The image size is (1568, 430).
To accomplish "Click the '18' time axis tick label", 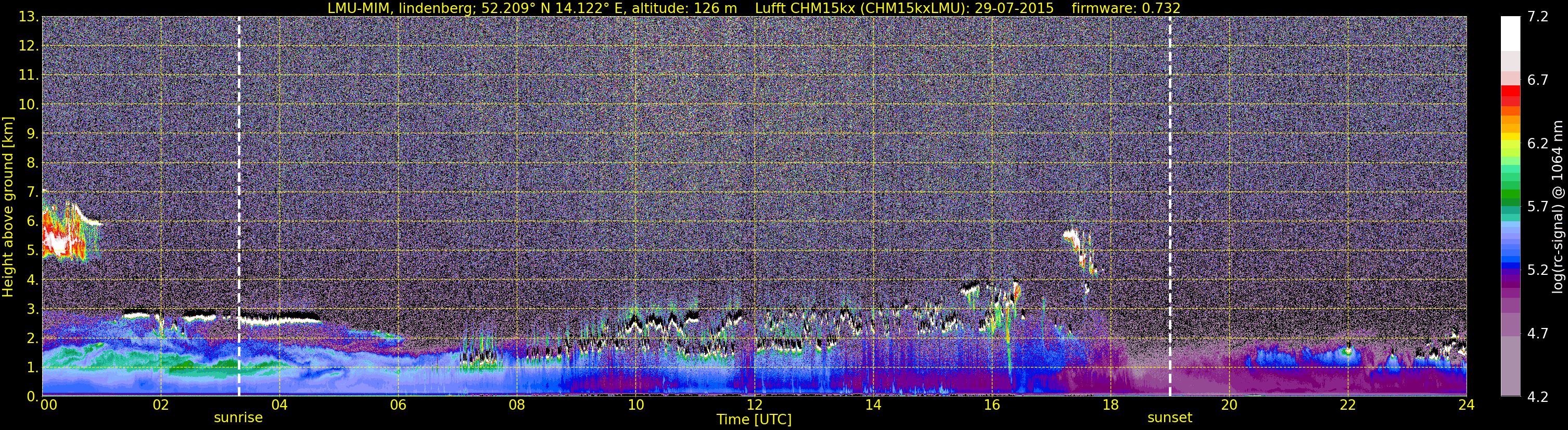I will coord(1110,406).
